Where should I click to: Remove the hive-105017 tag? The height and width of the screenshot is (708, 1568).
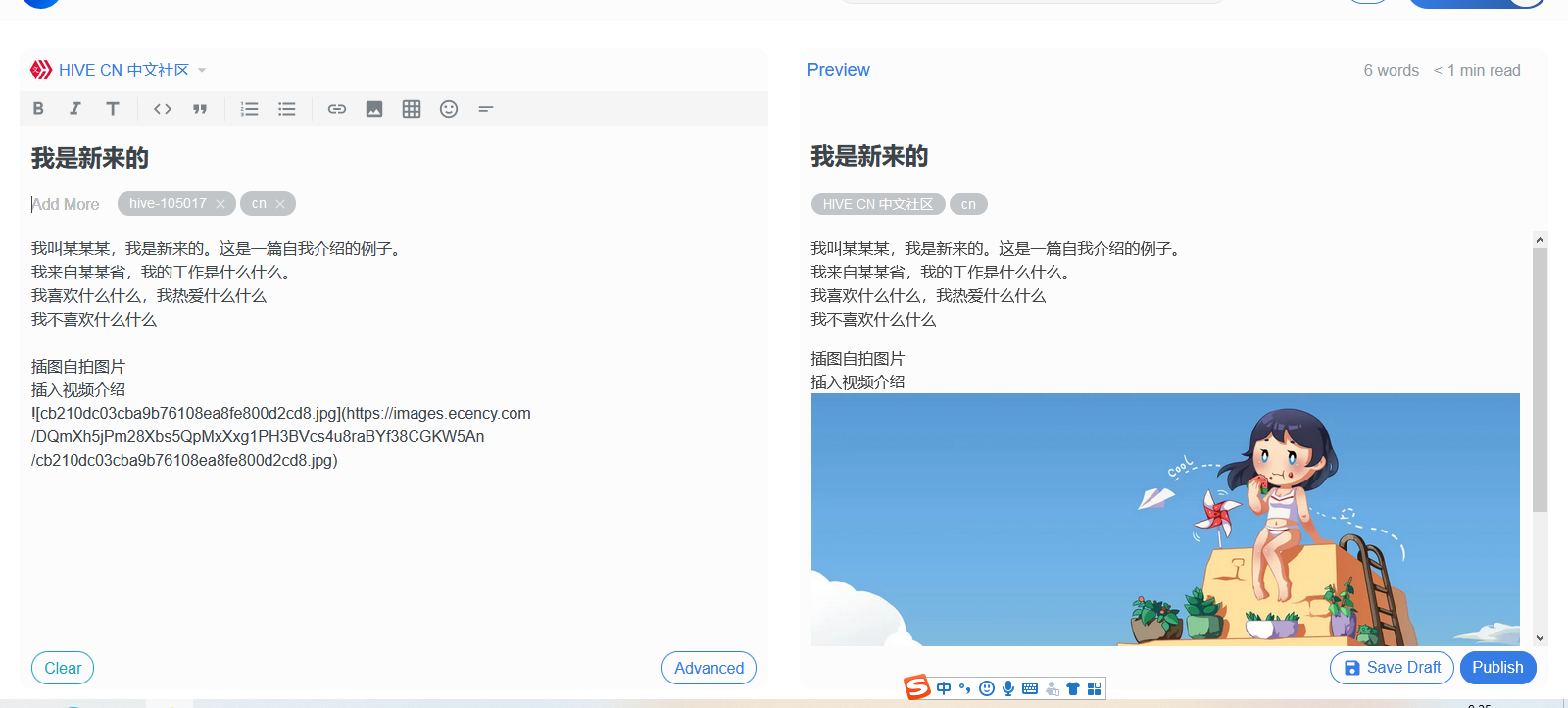click(x=220, y=204)
